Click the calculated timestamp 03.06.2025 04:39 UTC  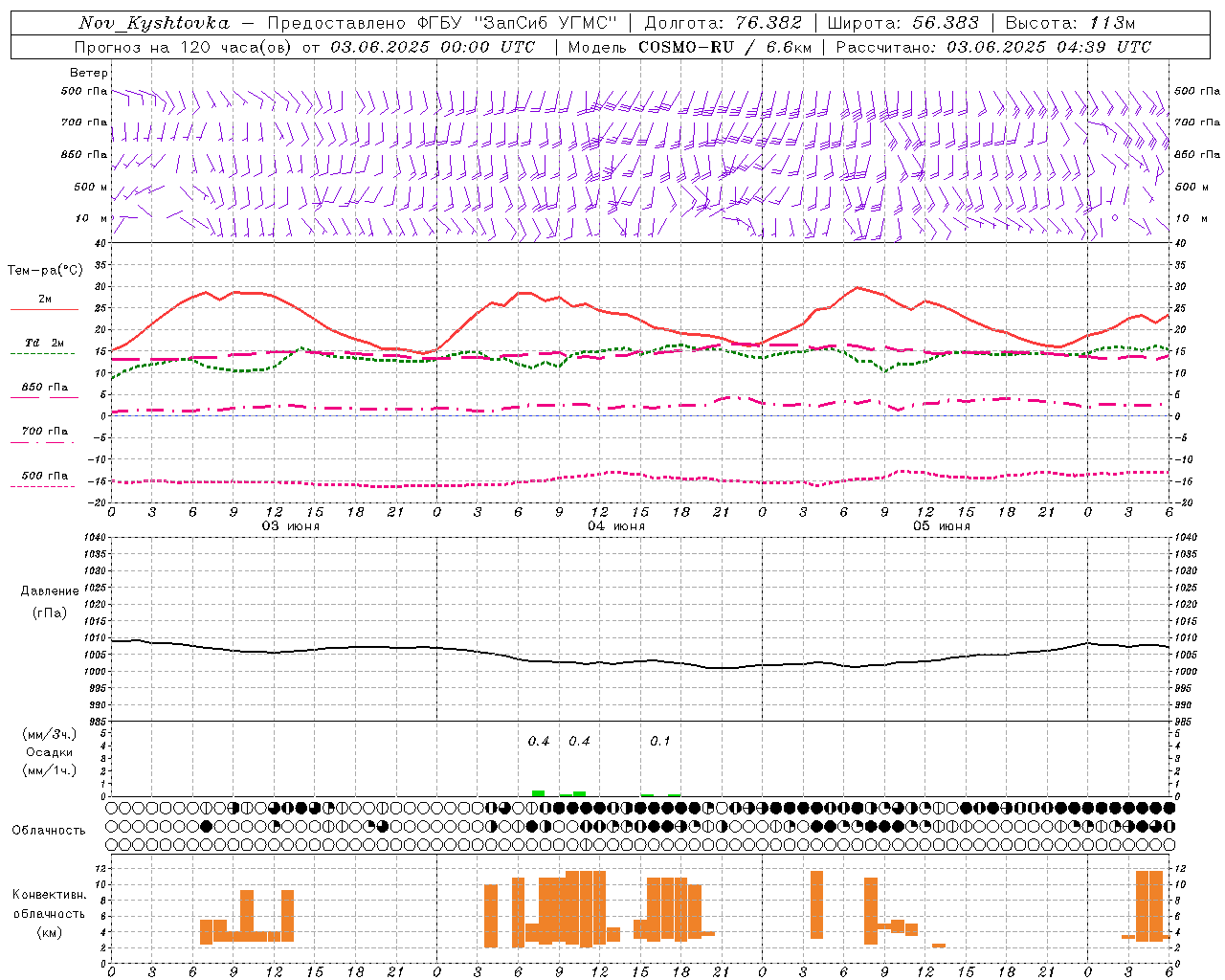(1049, 47)
